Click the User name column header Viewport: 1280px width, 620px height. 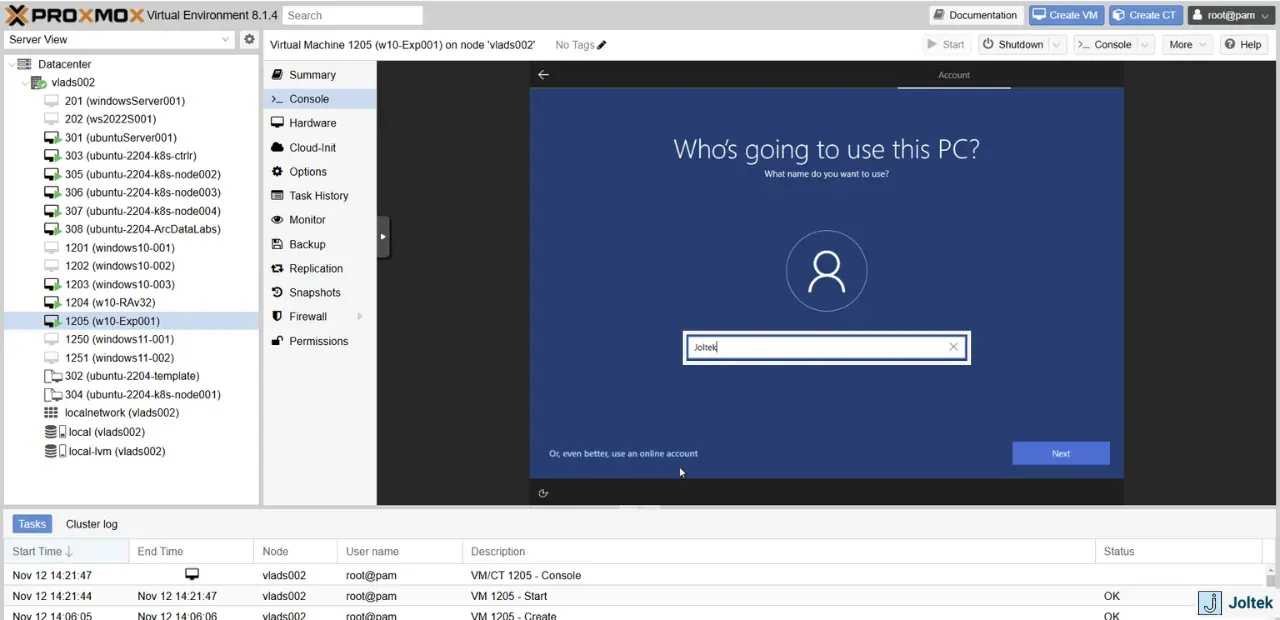(399, 551)
